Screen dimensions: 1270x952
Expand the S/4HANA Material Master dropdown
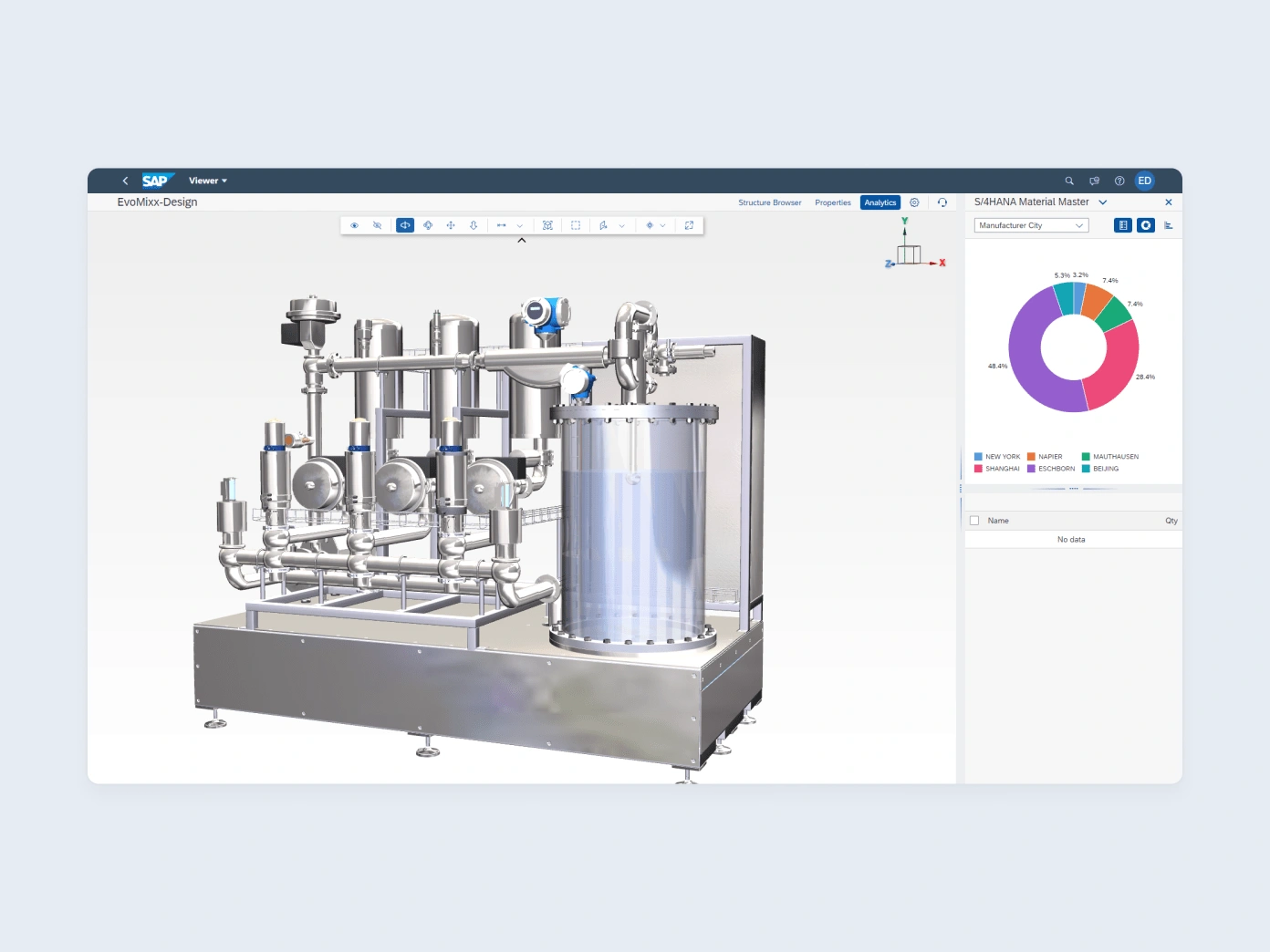click(x=1103, y=202)
